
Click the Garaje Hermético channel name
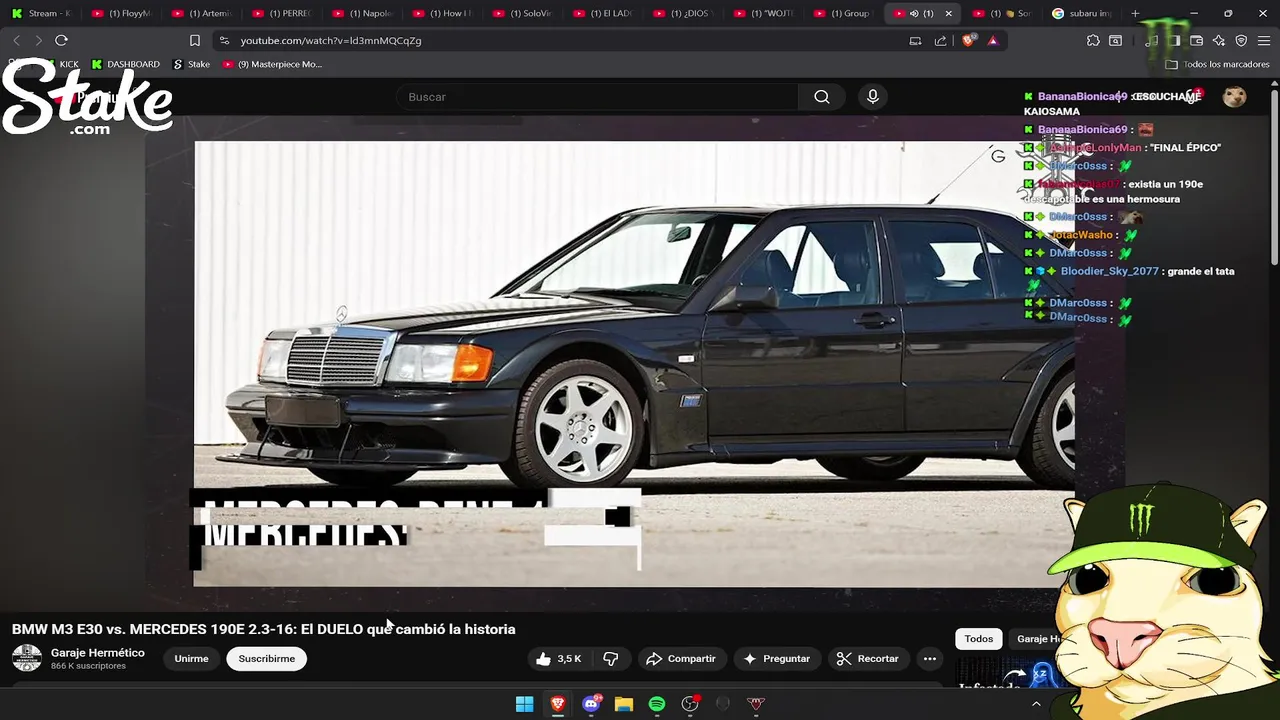point(98,652)
